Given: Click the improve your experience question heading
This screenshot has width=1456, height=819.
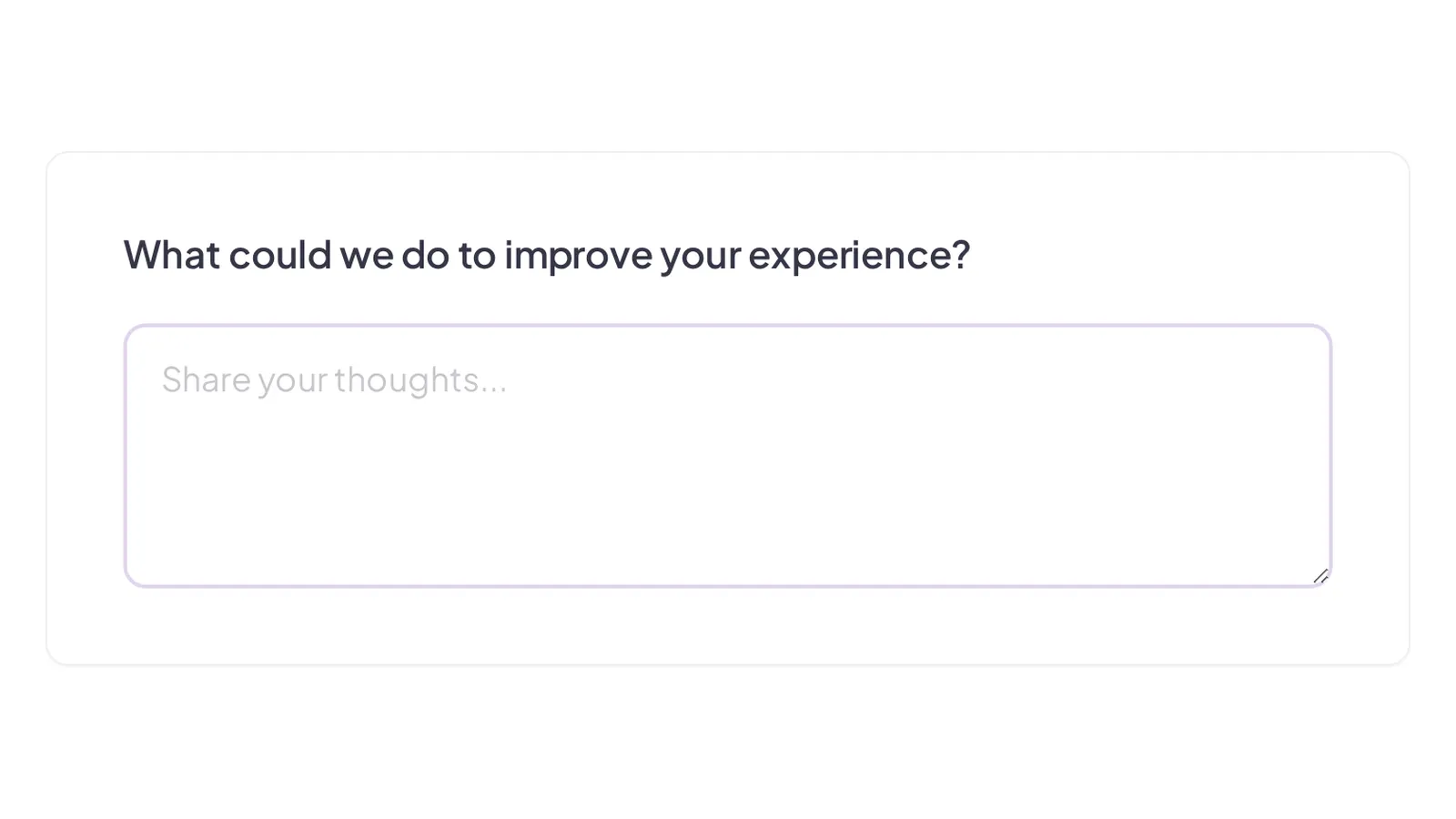Looking at the screenshot, I should click(547, 255).
